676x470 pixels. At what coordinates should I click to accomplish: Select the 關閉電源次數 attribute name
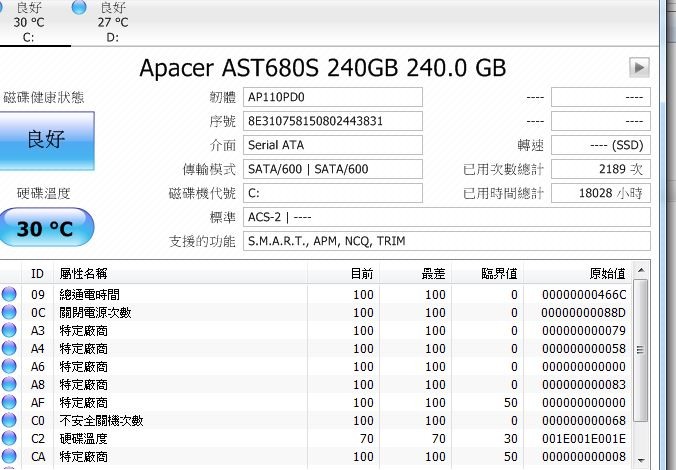[95, 313]
